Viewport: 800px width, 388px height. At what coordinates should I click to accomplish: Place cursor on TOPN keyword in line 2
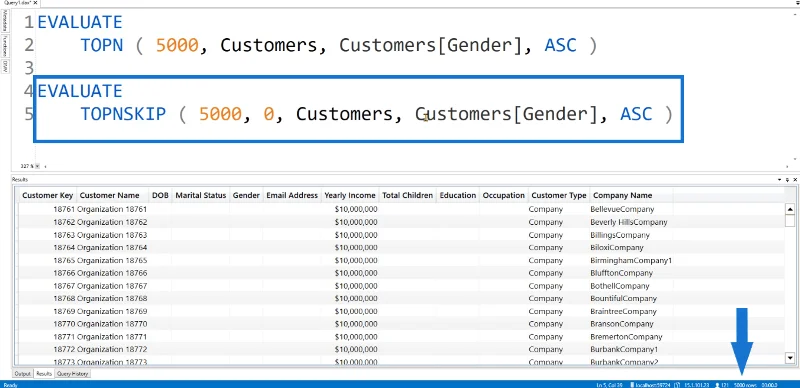click(x=102, y=45)
